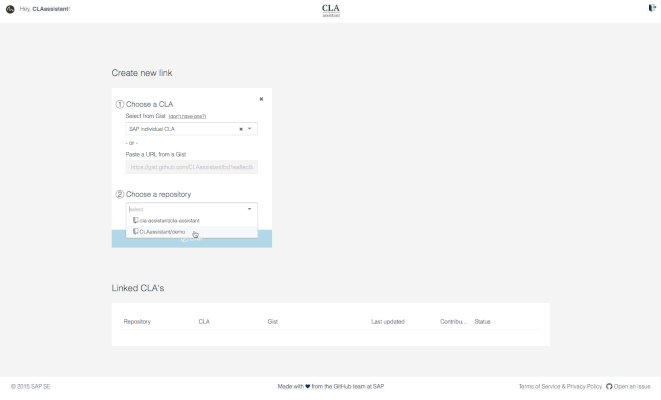Click the logout icon in the header

tap(650, 9)
